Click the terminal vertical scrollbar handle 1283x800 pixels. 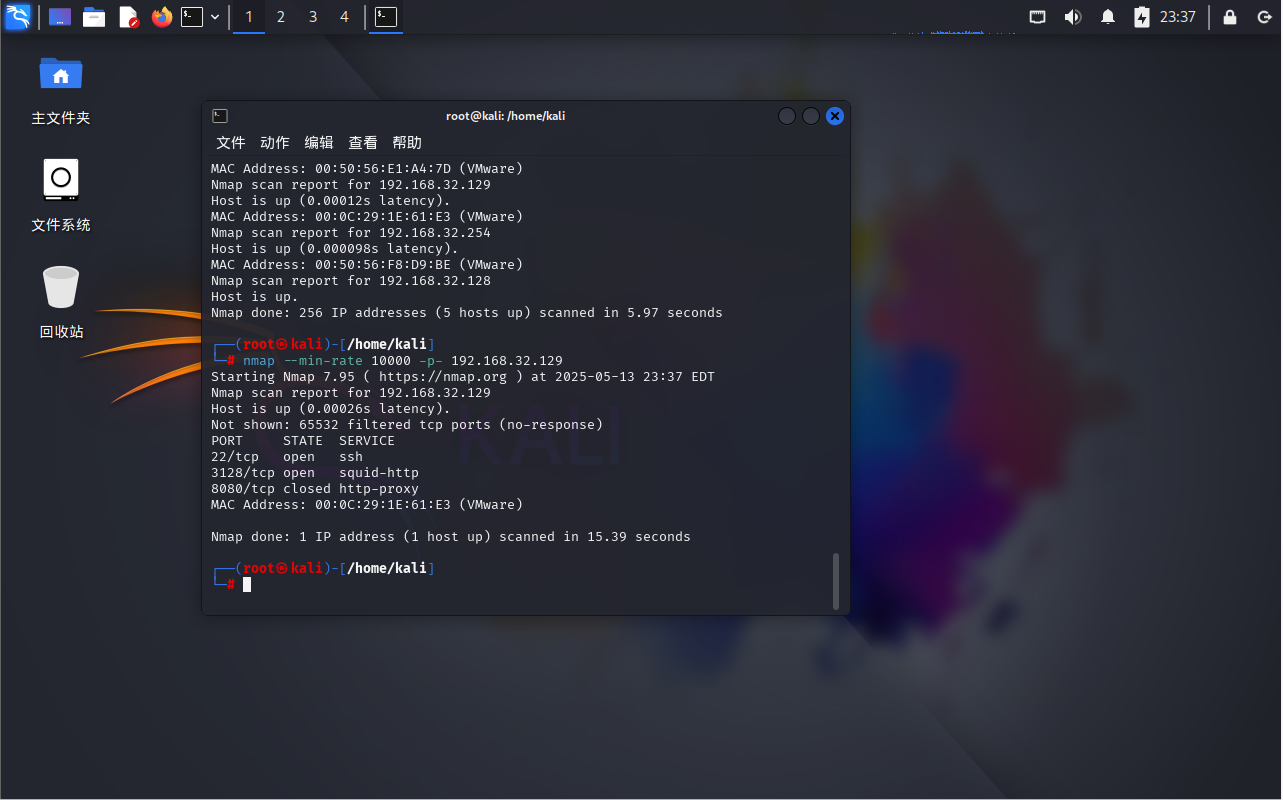pyautogui.click(x=836, y=580)
